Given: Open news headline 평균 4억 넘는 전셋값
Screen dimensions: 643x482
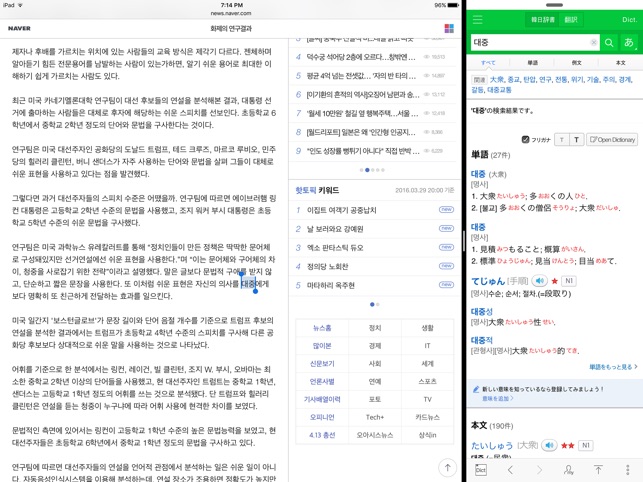Looking at the screenshot, I should [x=361, y=76].
